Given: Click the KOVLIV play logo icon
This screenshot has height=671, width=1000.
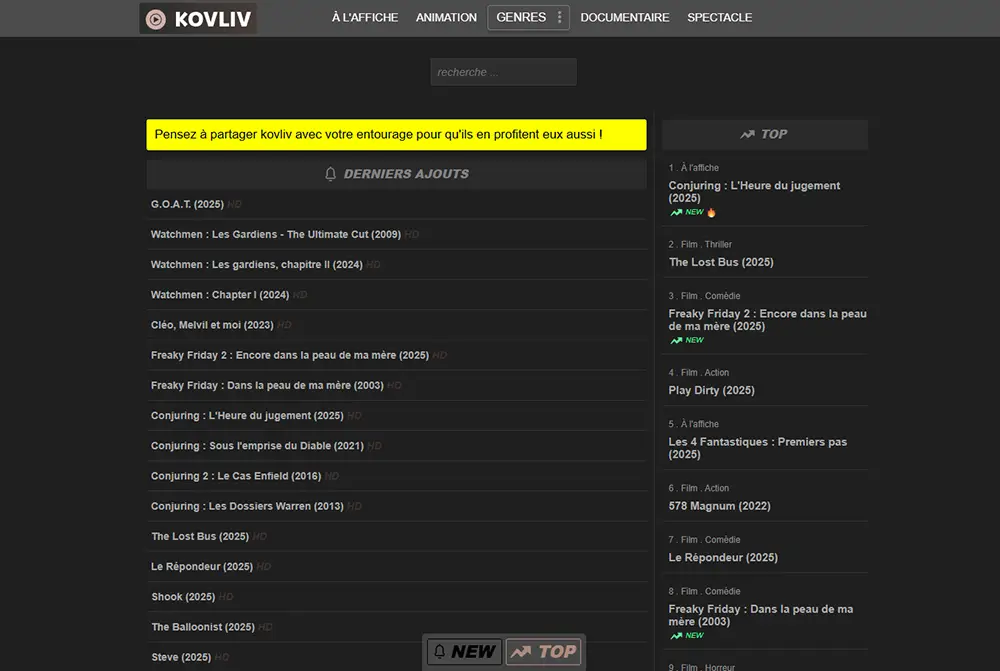Looking at the screenshot, I should (x=156, y=19).
